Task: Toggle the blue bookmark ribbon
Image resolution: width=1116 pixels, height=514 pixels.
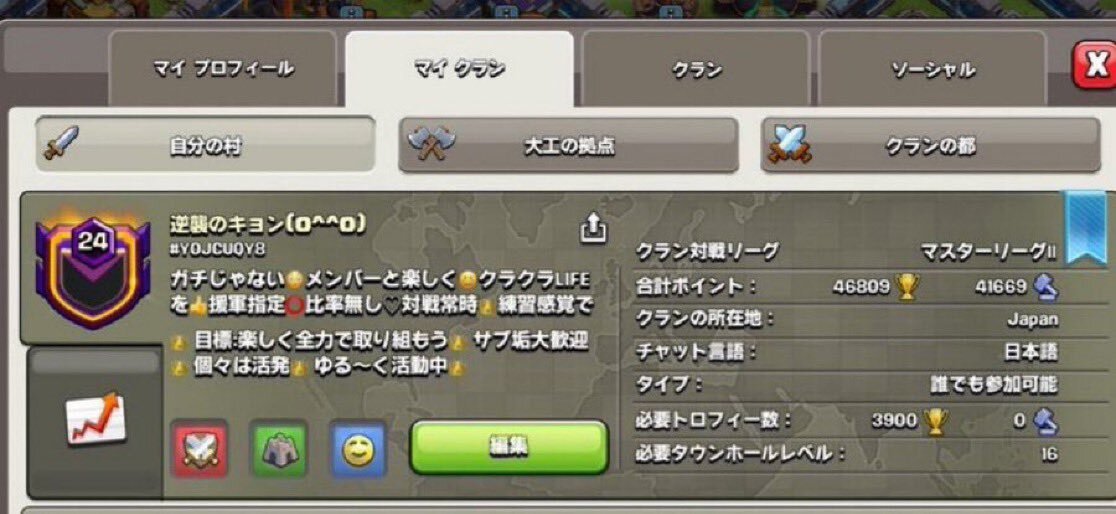Action: point(1086,228)
